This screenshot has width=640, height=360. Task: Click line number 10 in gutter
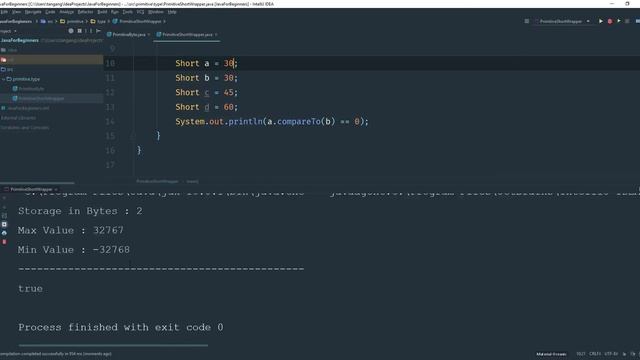[110, 63]
